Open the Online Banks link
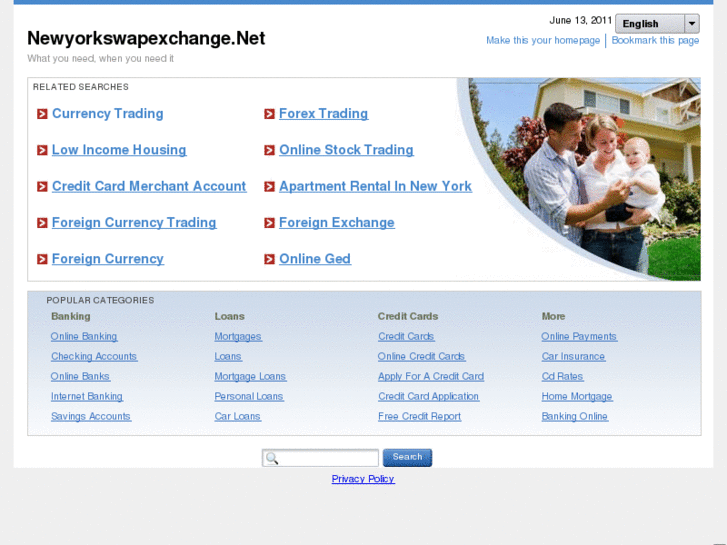Viewport: 727px width, 545px height. pyautogui.click(x=80, y=377)
